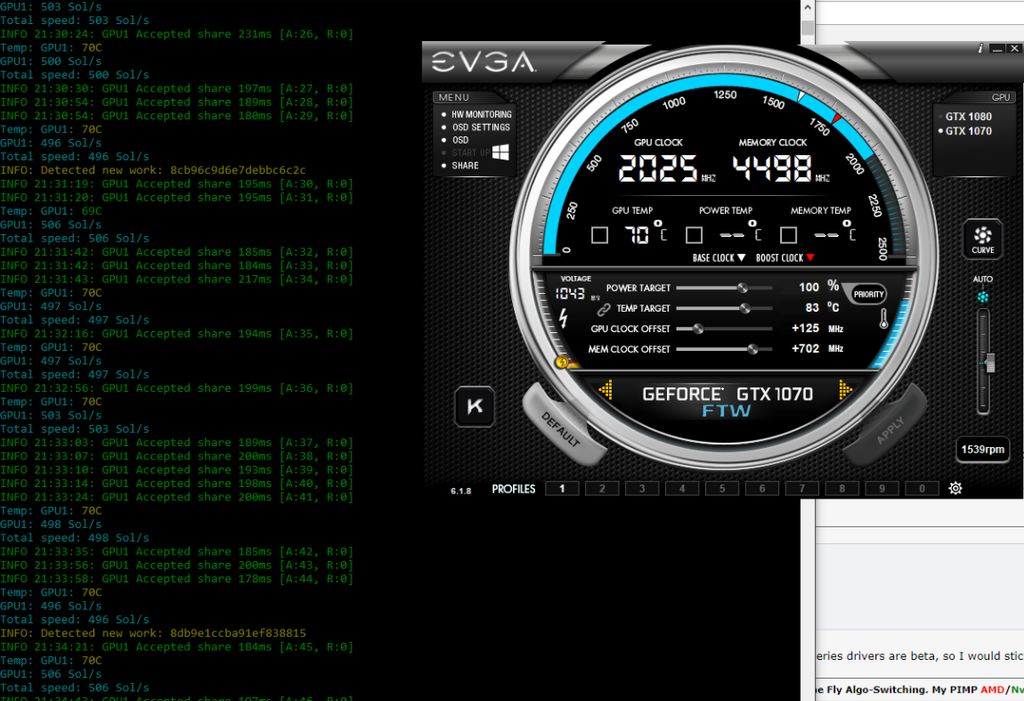Click the START UP menu entry
The width and height of the screenshot is (1024, 701).
[x=470, y=152]
